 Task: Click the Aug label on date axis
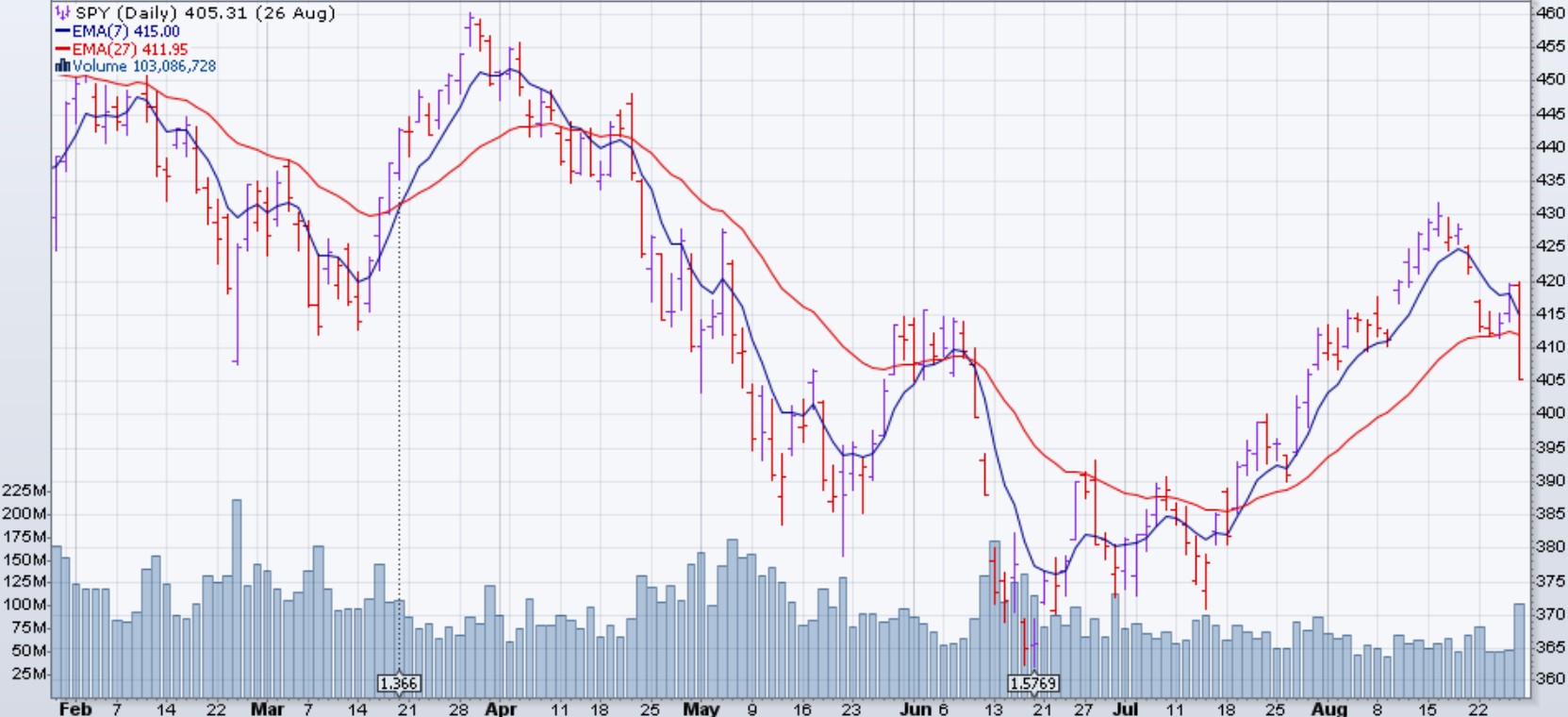click(x=1329, y=709)
